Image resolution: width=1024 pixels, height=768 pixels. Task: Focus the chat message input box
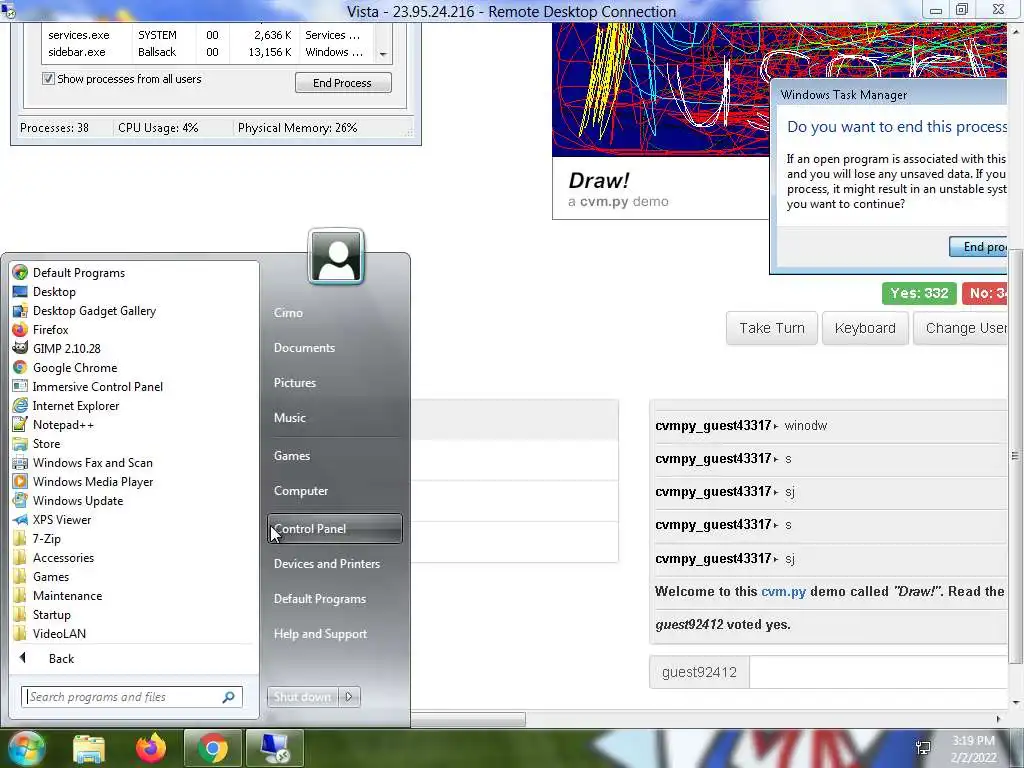tap(878, 672)
